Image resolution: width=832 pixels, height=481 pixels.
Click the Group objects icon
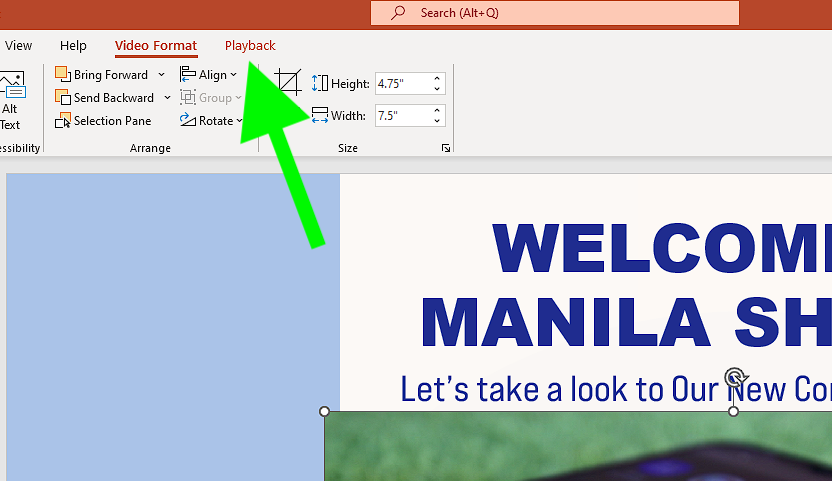pos(188,98)
